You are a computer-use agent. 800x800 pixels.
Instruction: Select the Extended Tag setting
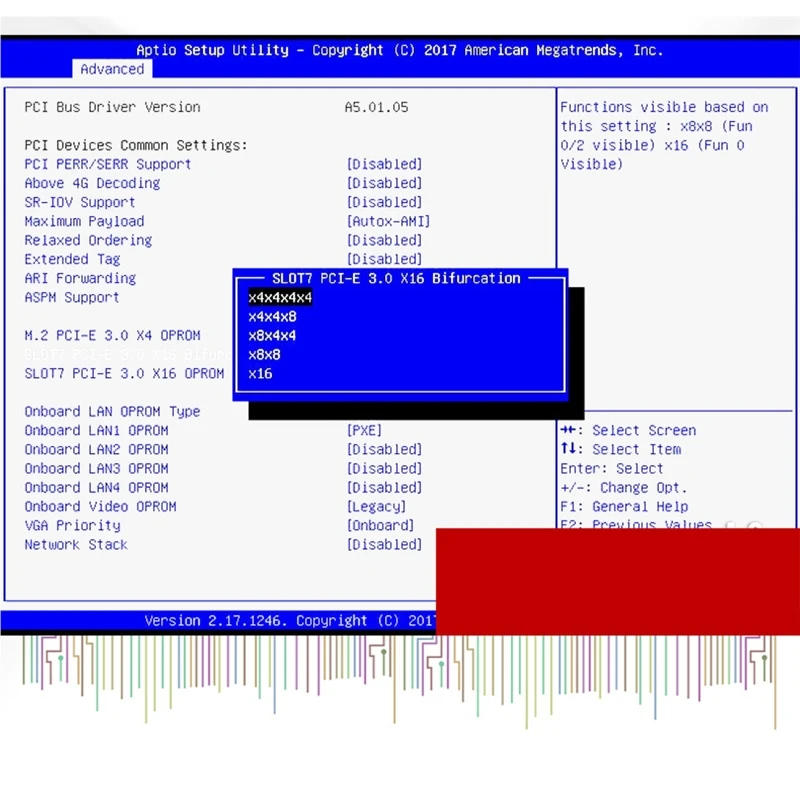tap(72, 259)
